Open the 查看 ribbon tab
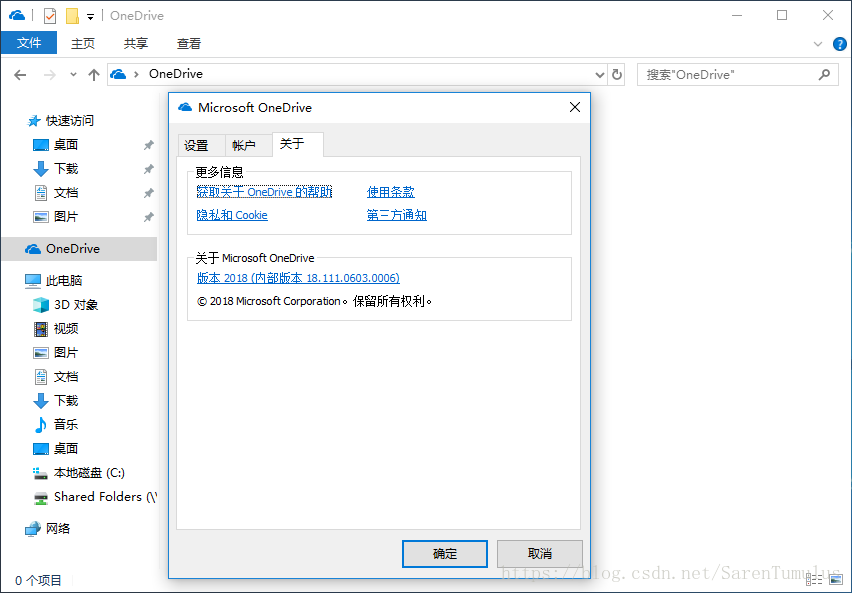 189,43
